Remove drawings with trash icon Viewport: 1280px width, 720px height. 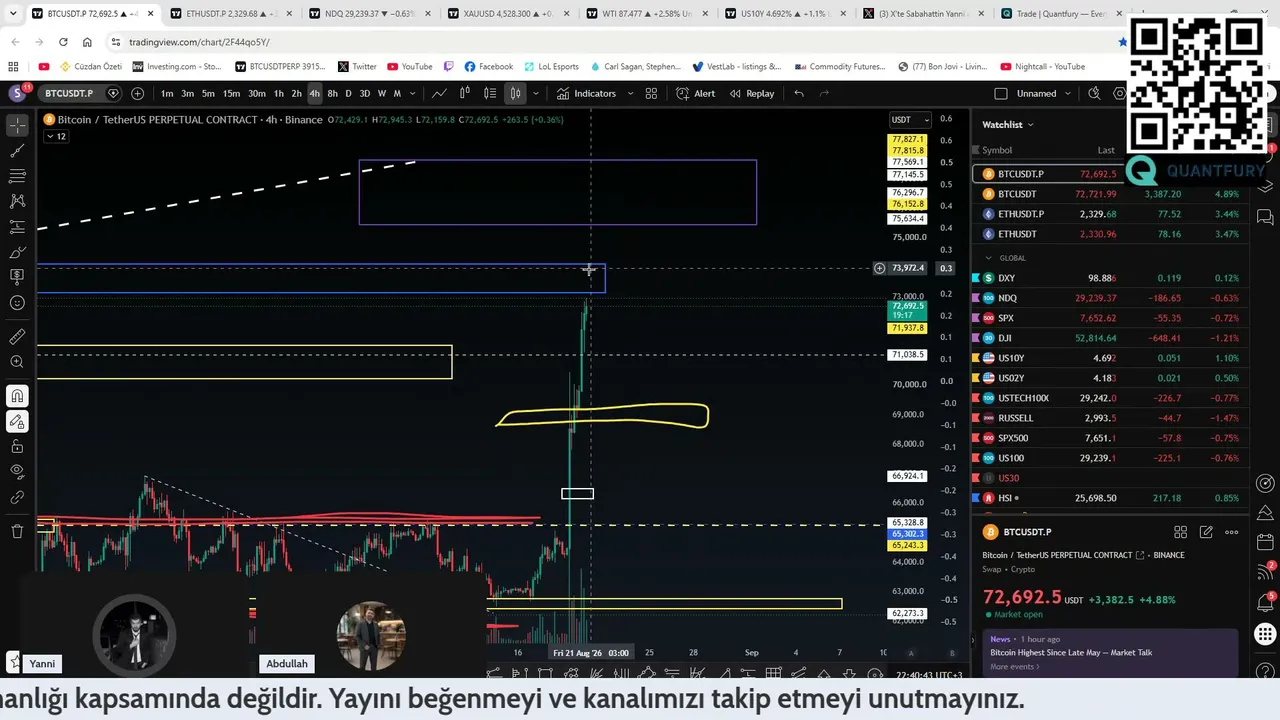[17, 531]
